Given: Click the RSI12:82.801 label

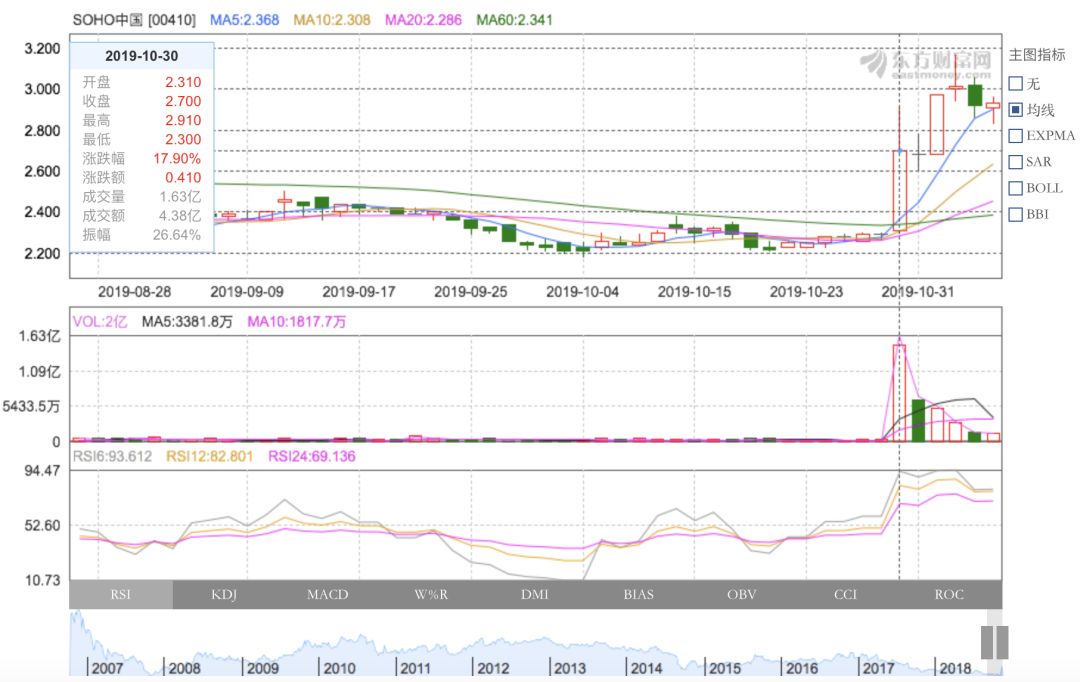Looking at the screenshot, I should pos(209,456).
